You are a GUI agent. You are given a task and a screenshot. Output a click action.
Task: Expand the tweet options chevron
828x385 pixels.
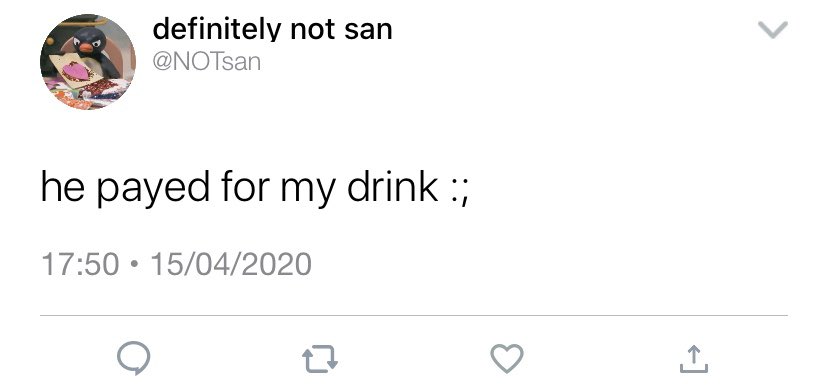pos(773,30)
